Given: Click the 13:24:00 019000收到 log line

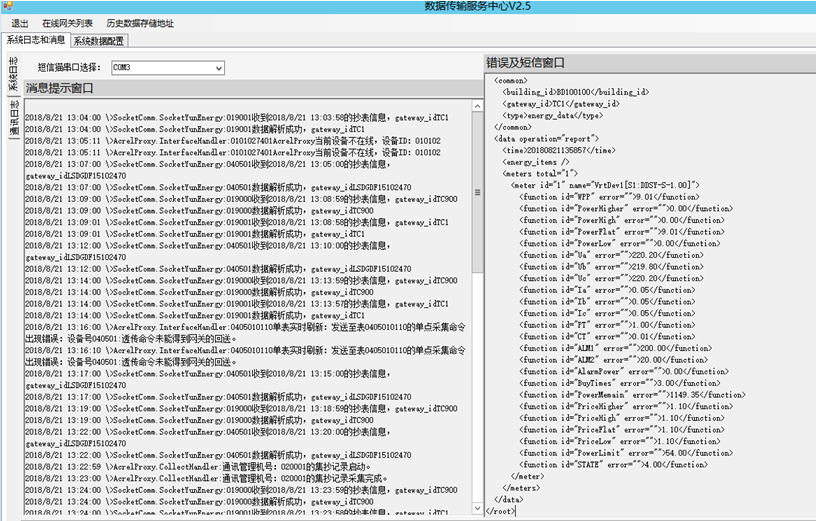Looking at the screenshot, I should (241, 490).
